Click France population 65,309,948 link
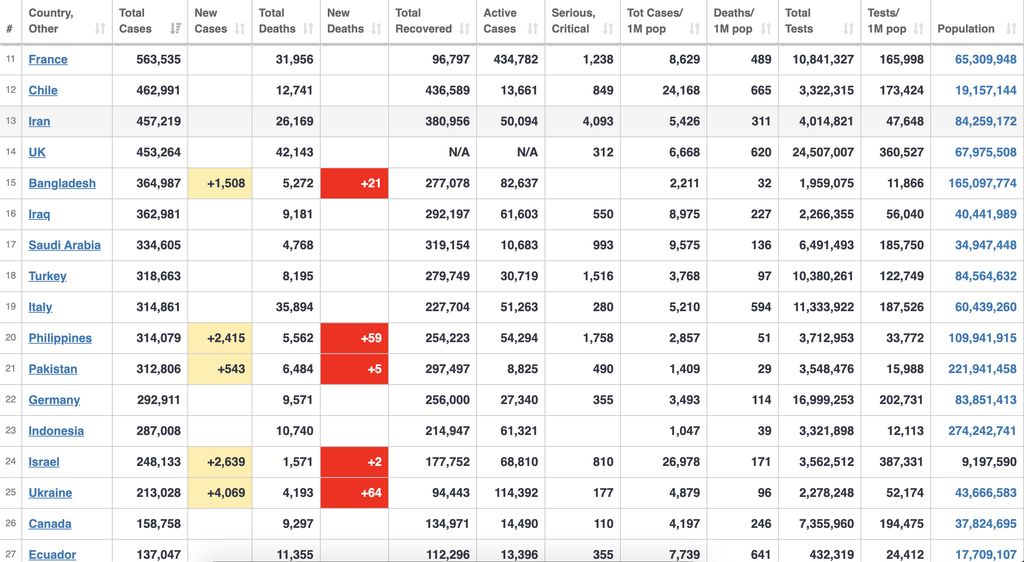Screen dimensions: 1024x562 [985, 59]
